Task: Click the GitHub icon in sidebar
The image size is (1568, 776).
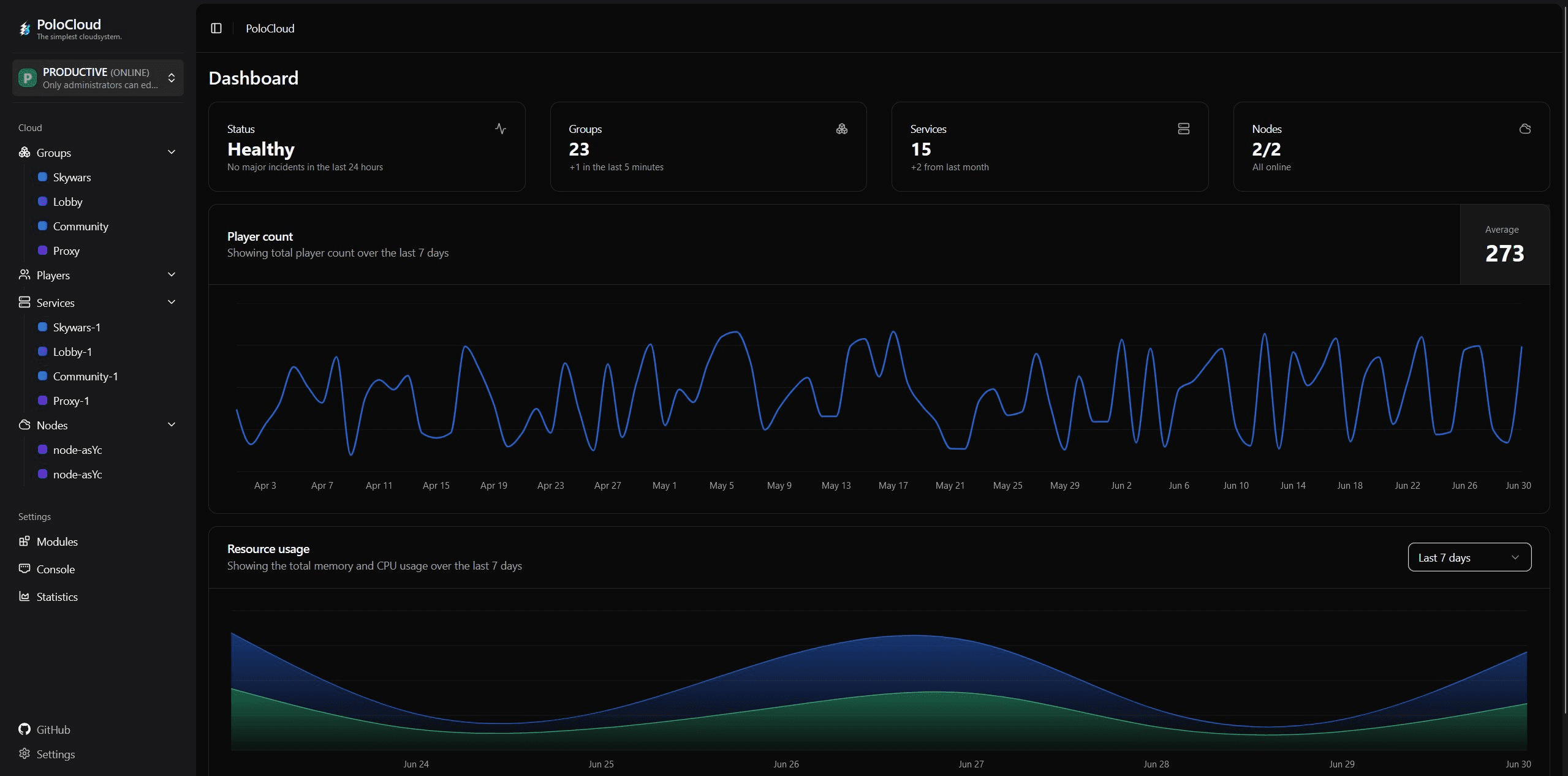Action: [x=24, y=729]
